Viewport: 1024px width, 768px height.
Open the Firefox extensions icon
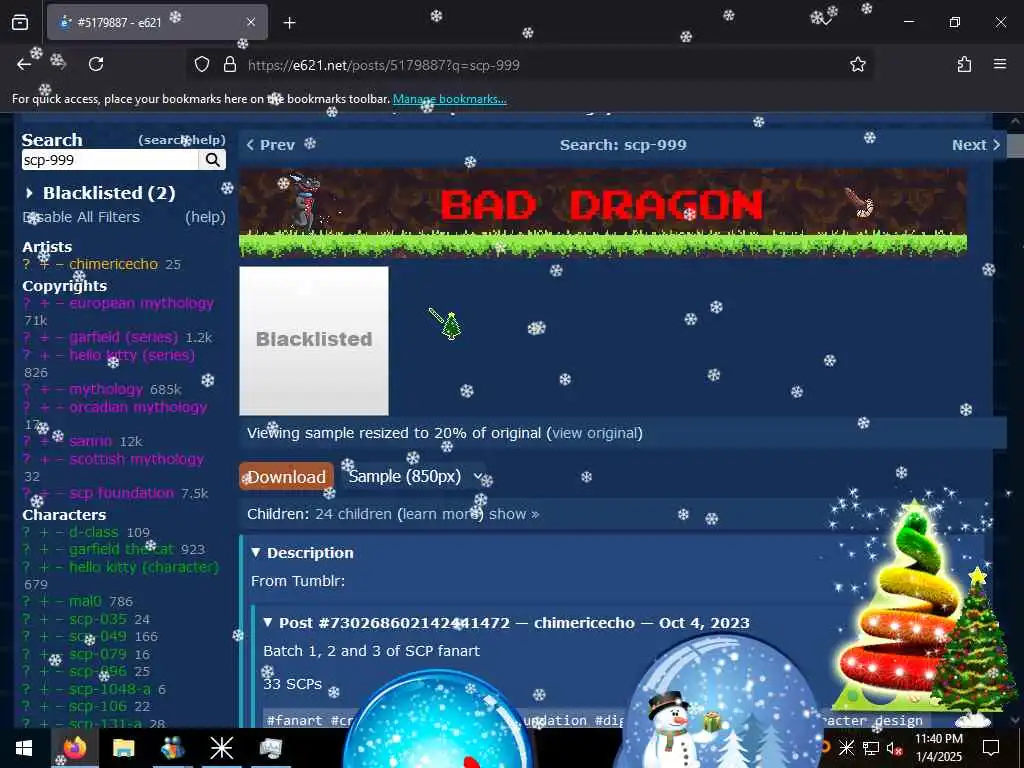click(x=964, y=64)
